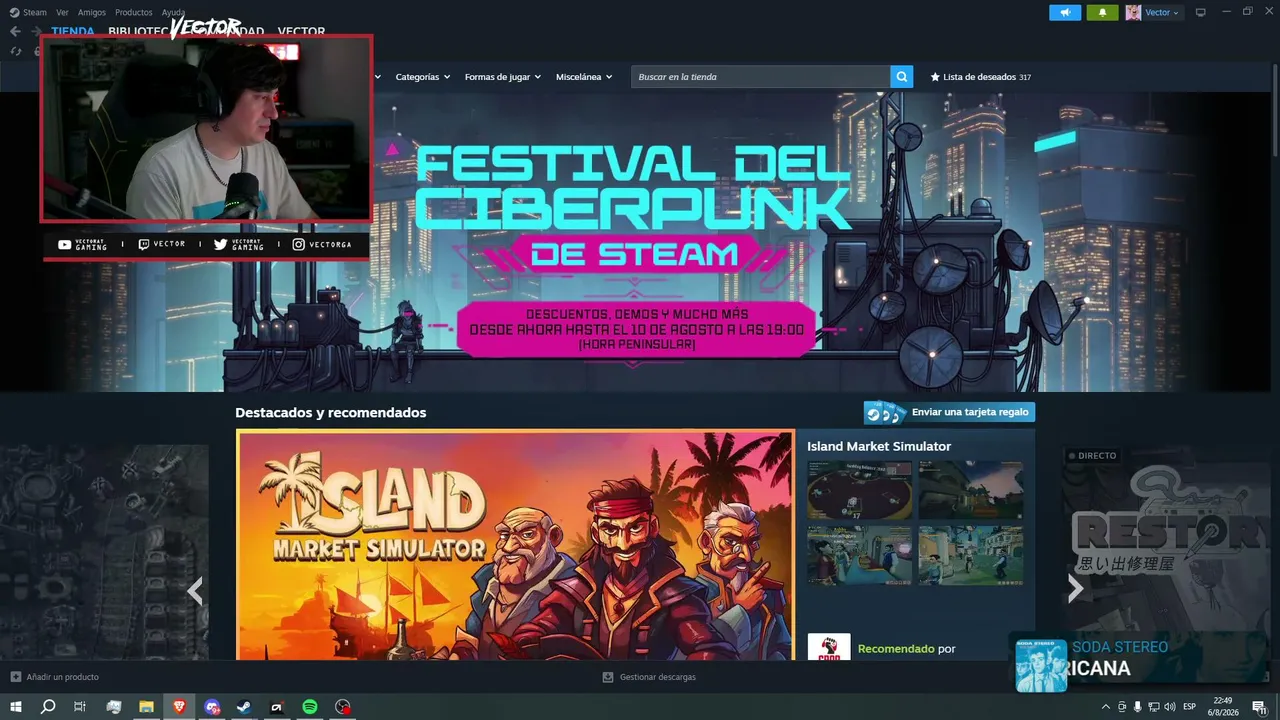The width and height of the screenshot is (1280, 720).
Task: Click the microphone tray icon
Action: pyautogui.click(x=1137, y=707)
